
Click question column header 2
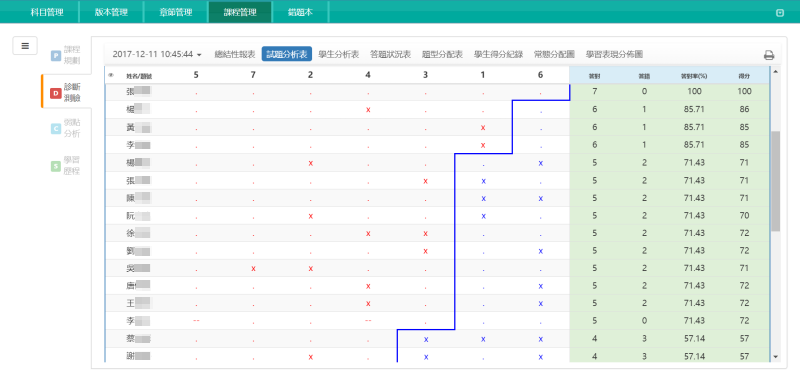coord(311,75)
